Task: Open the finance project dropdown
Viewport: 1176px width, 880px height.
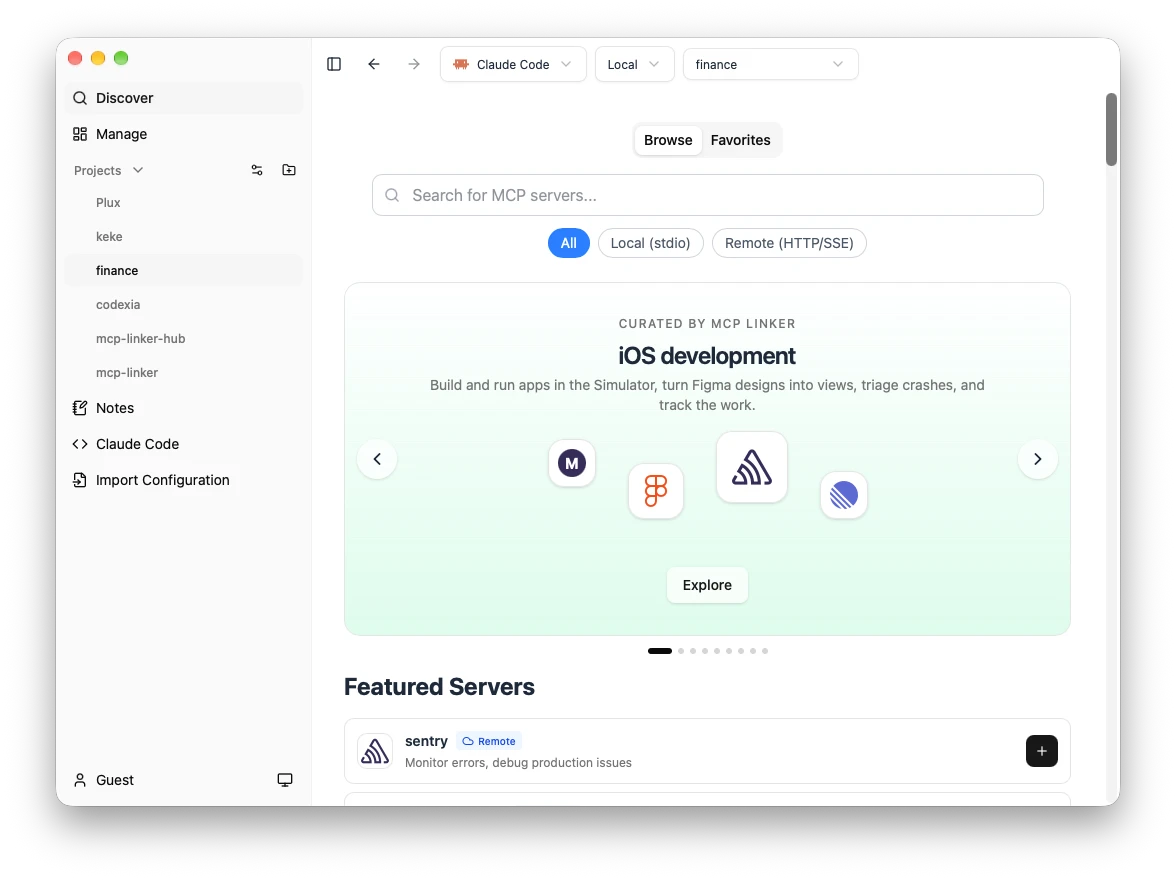Action: (x=770, y=65)
